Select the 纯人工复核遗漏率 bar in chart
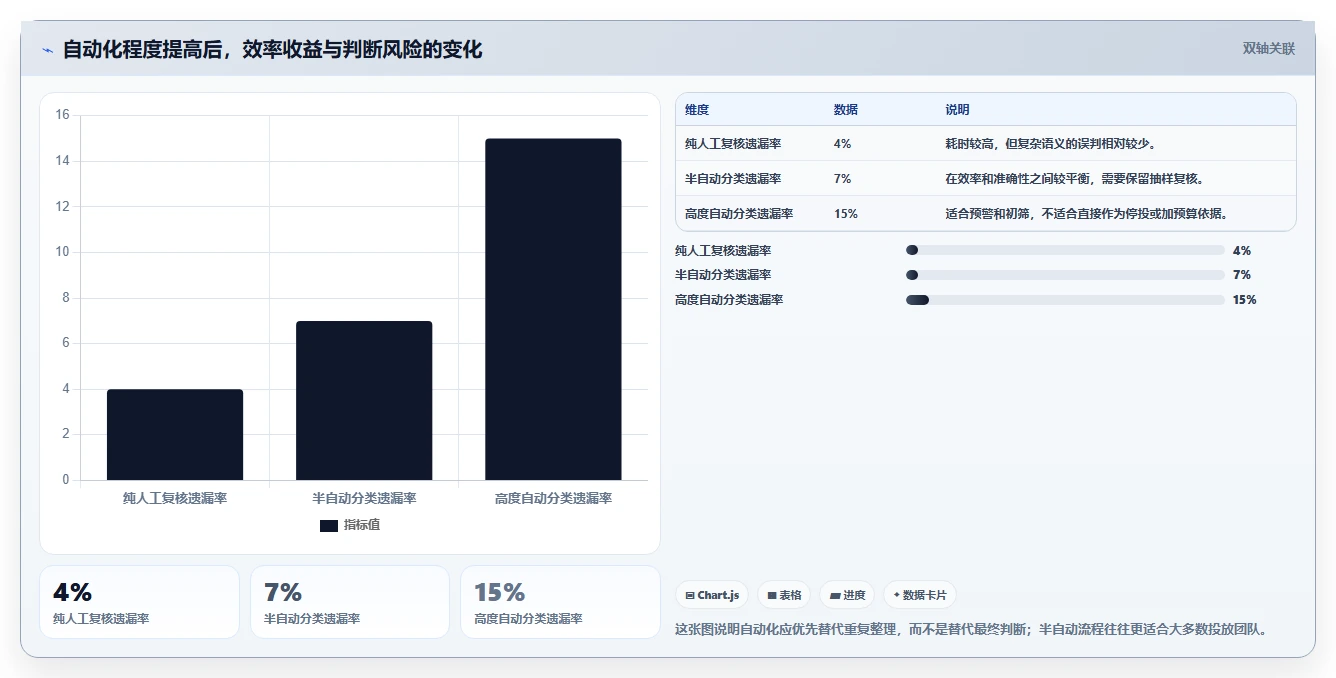This screenshot has width=1336, height=678. point(175,434)
